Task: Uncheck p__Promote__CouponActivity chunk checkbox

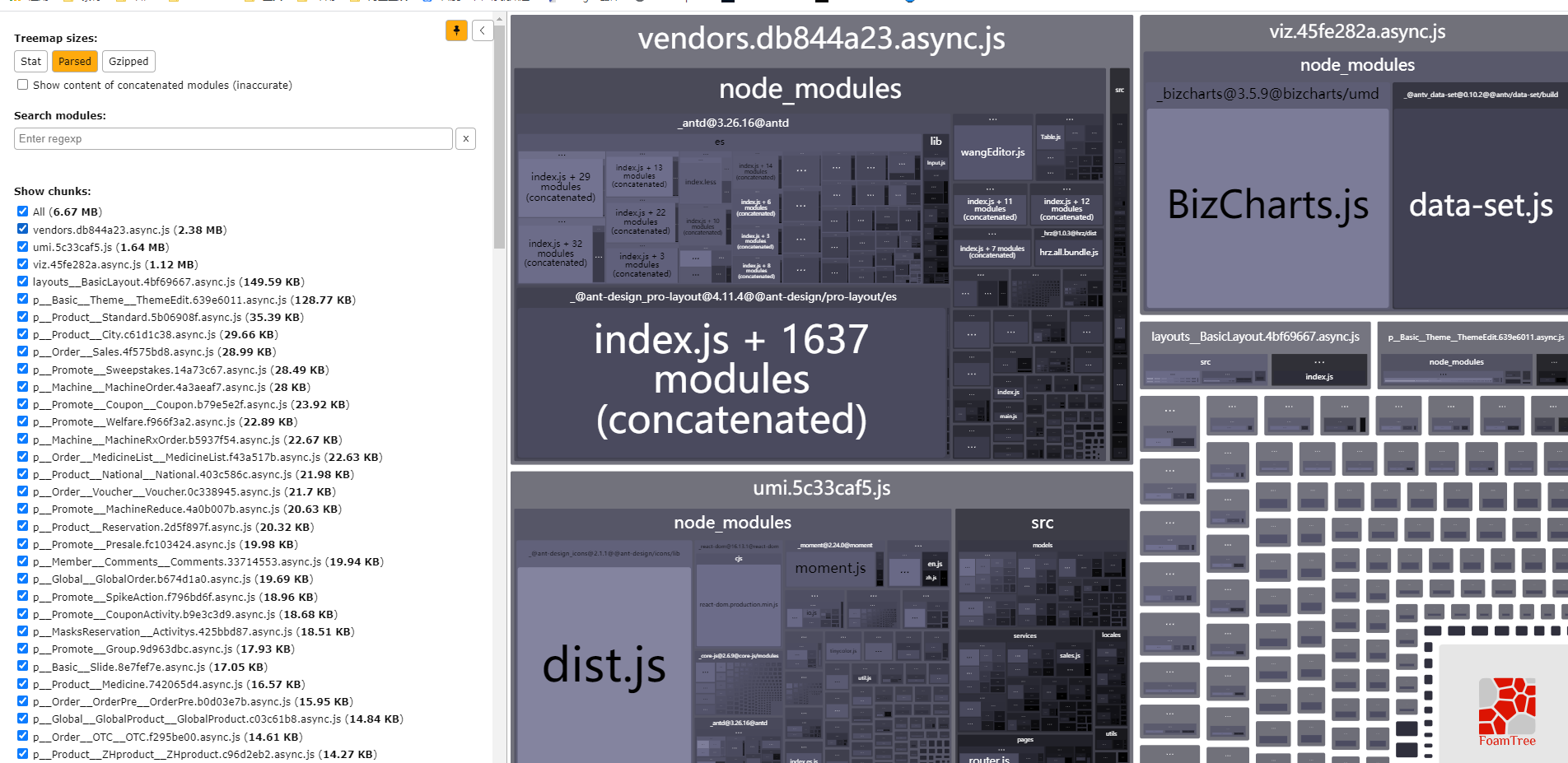Action: click(23, 614)
